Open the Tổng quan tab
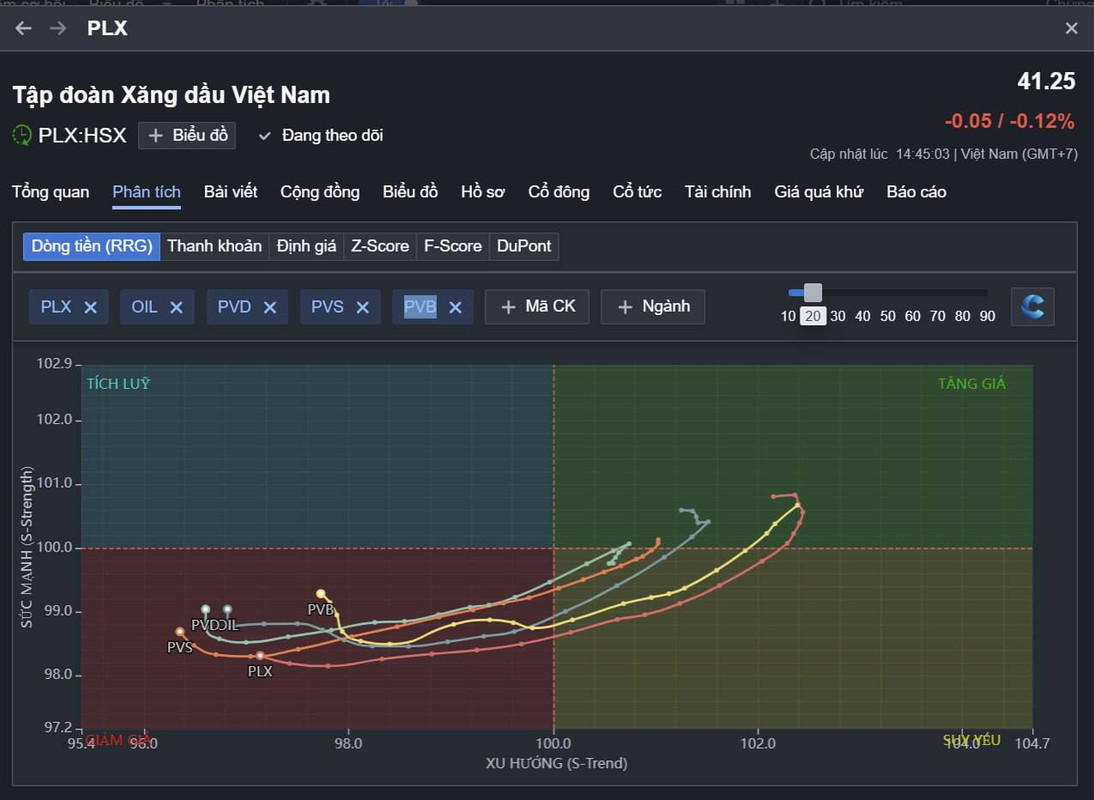 50,192
